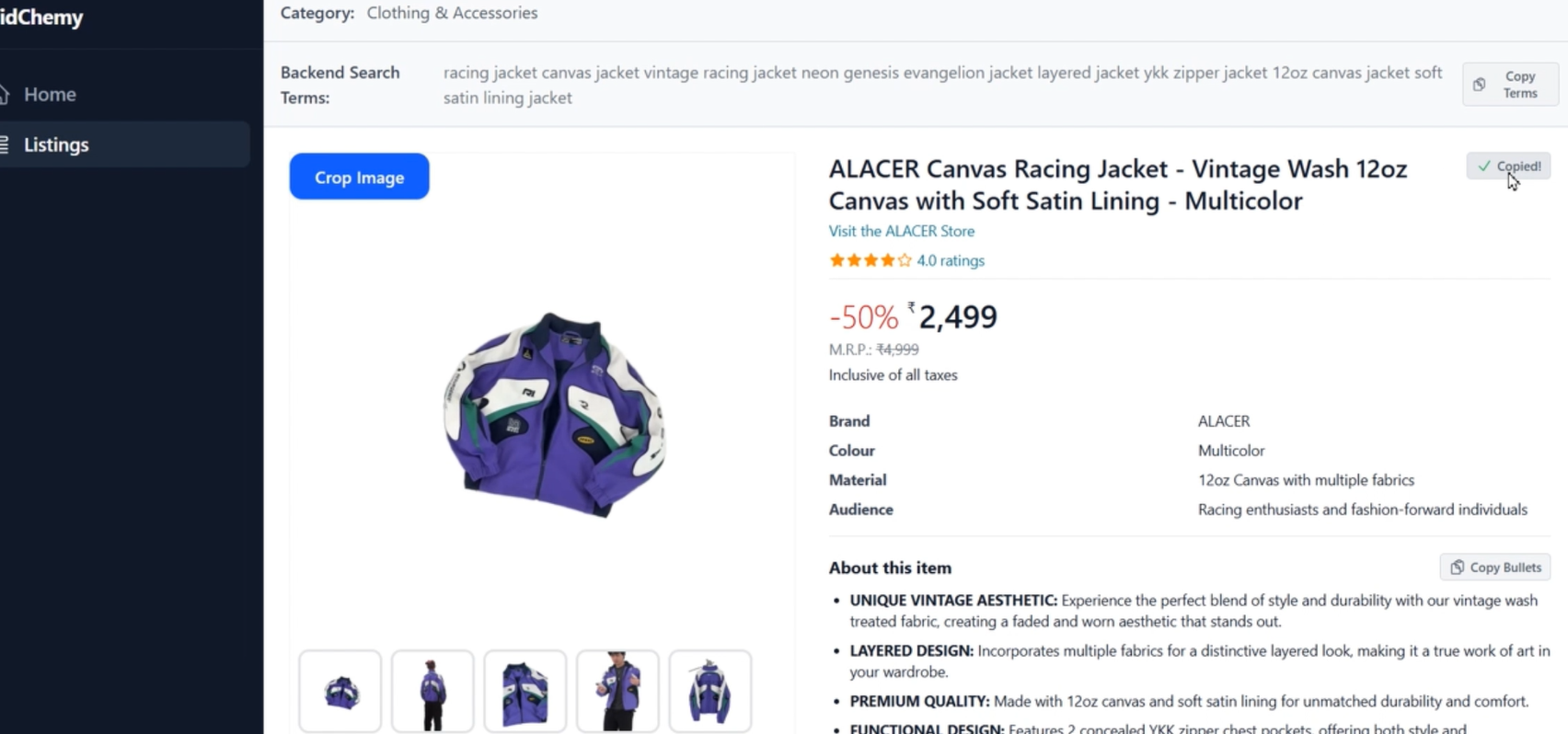Image resolution: width=1568 pixels, height=734 pixels.
Task: Click the Listings list icon in sidebar
Action: [x=4, y=144]
